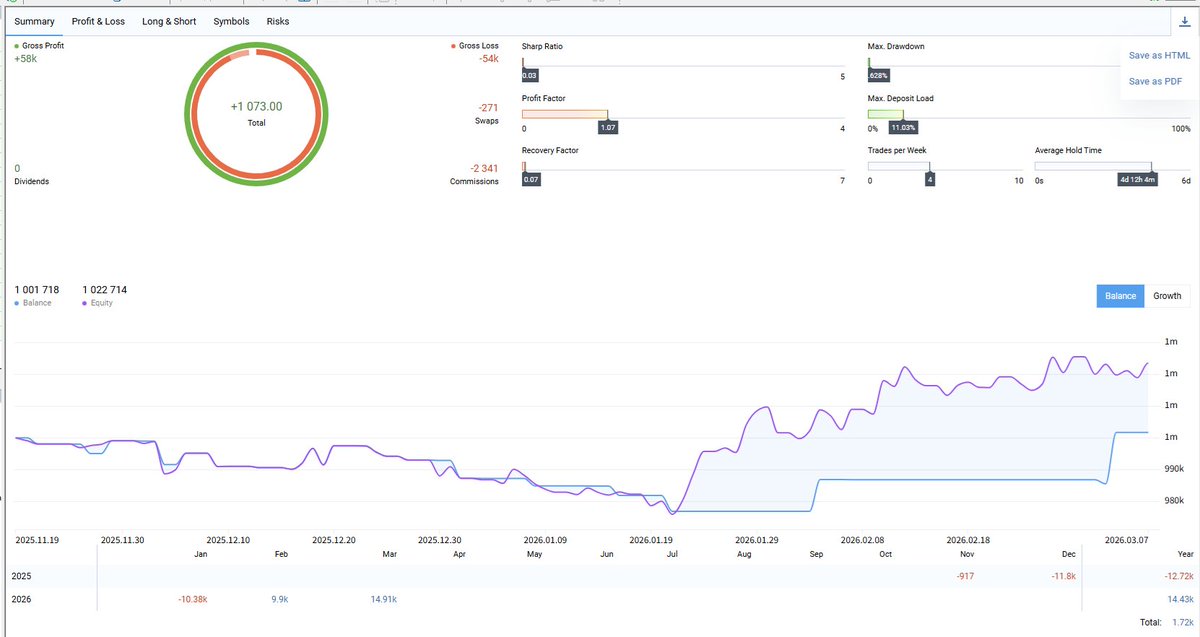Click the Gross Profit legend dot
The width and height of the screenshot is (1200, 637).
tap(17, 46)
